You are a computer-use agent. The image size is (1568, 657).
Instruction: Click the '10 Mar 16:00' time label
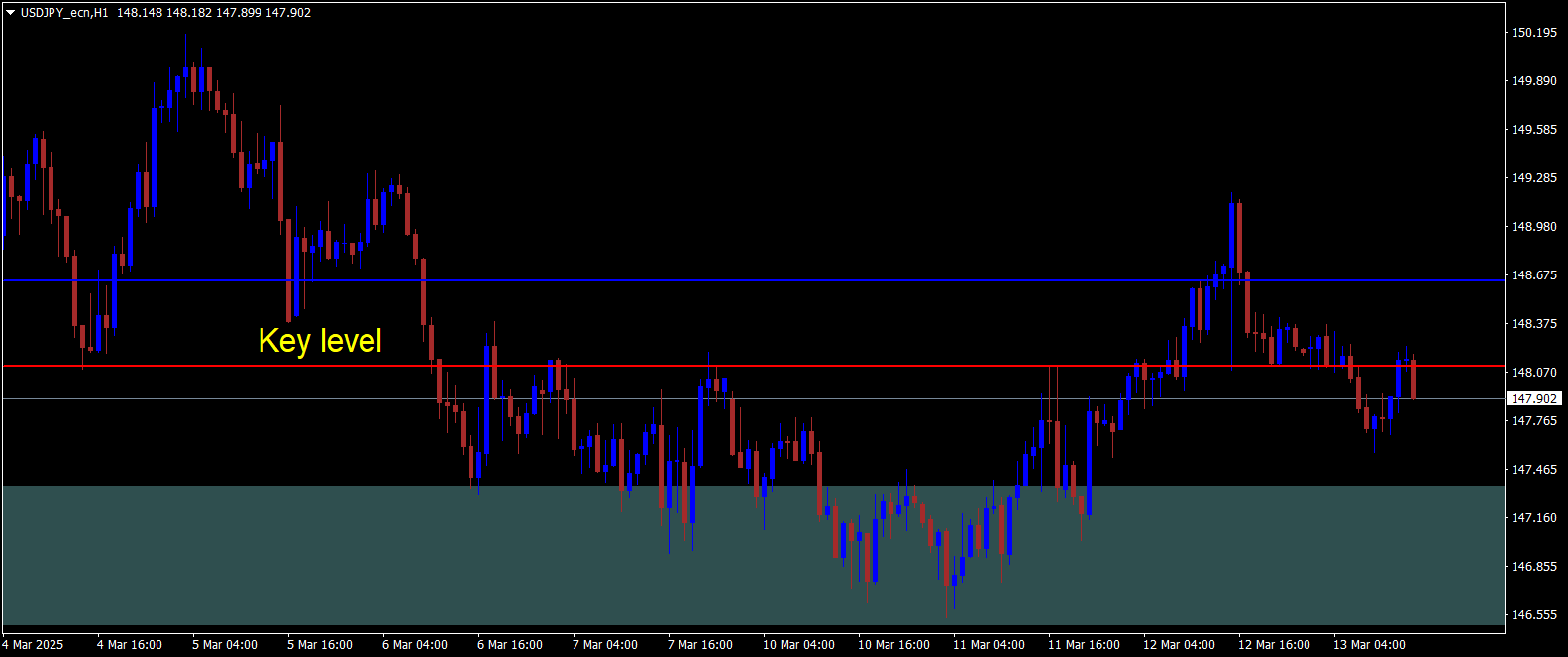[x=894, y=645]
